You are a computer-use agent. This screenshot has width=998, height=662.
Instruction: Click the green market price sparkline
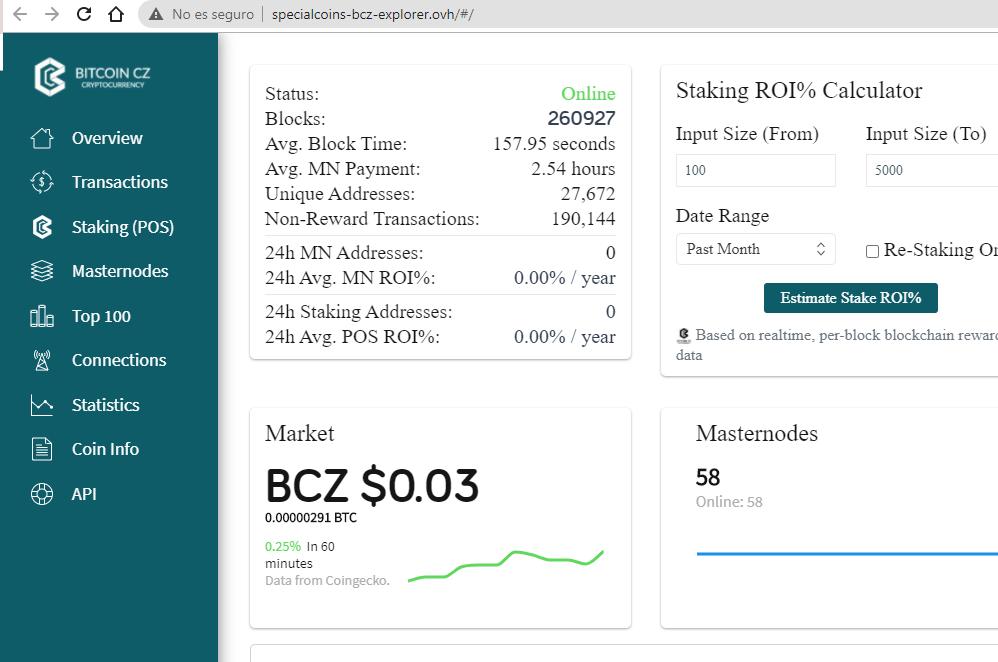(x=506, y=565)
